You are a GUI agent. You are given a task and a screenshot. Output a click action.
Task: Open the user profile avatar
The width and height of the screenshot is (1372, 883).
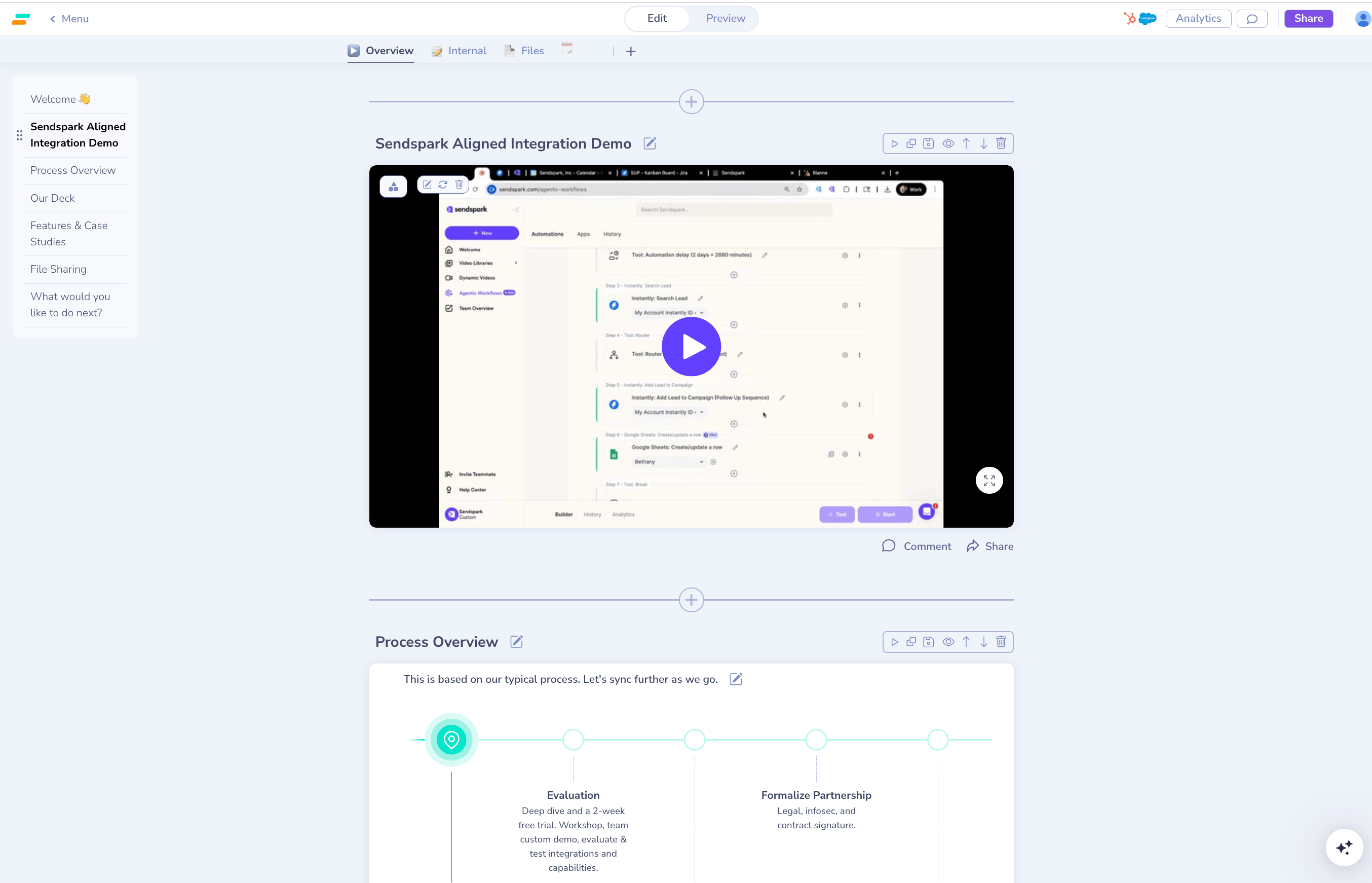(1363, 18)
